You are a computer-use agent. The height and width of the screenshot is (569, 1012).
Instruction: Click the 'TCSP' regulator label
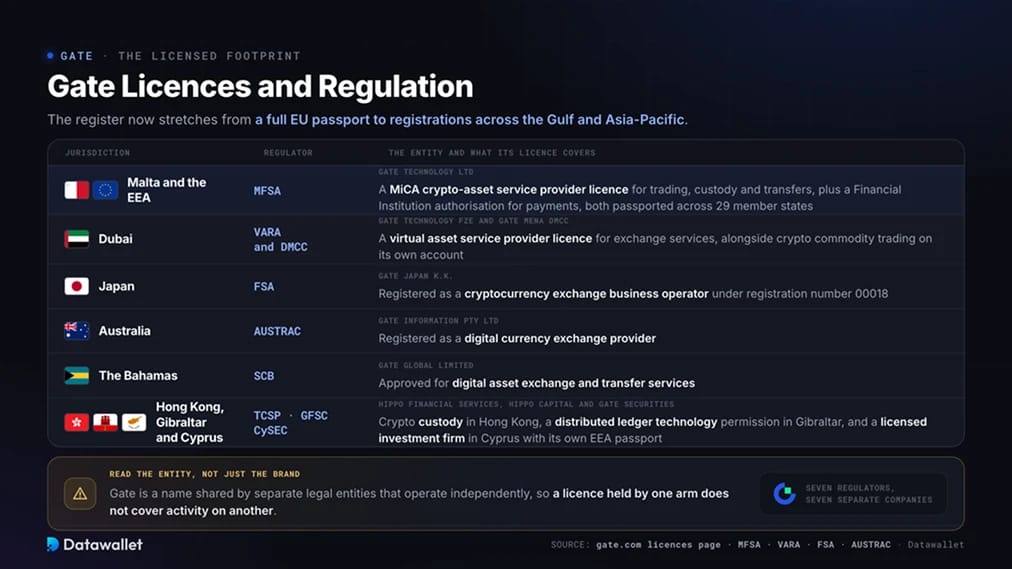click(x=267, y=415)
